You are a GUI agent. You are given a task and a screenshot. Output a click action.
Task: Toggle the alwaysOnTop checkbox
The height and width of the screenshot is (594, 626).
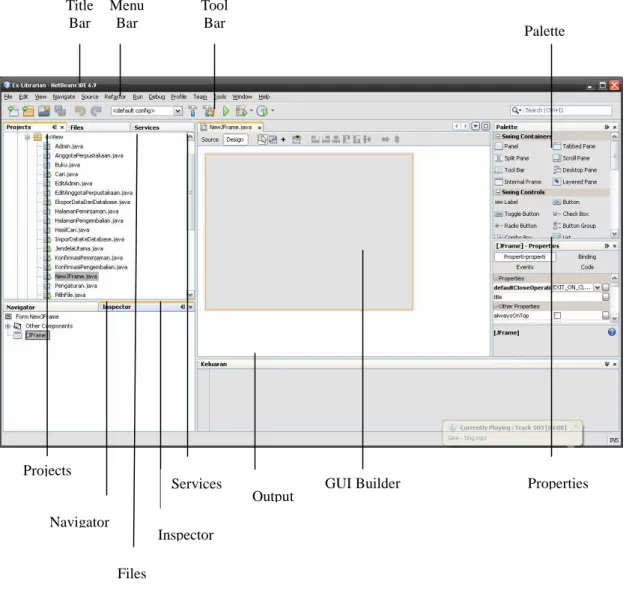point(557,316)
